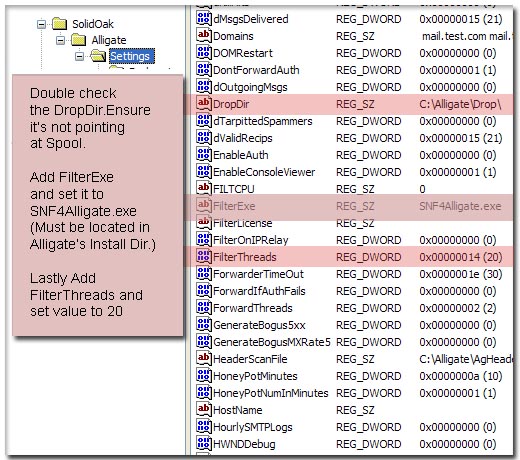Viewport: 520px width, 460px height.
Task: Select the HWNDDebug value name
Action: point(244,444)
